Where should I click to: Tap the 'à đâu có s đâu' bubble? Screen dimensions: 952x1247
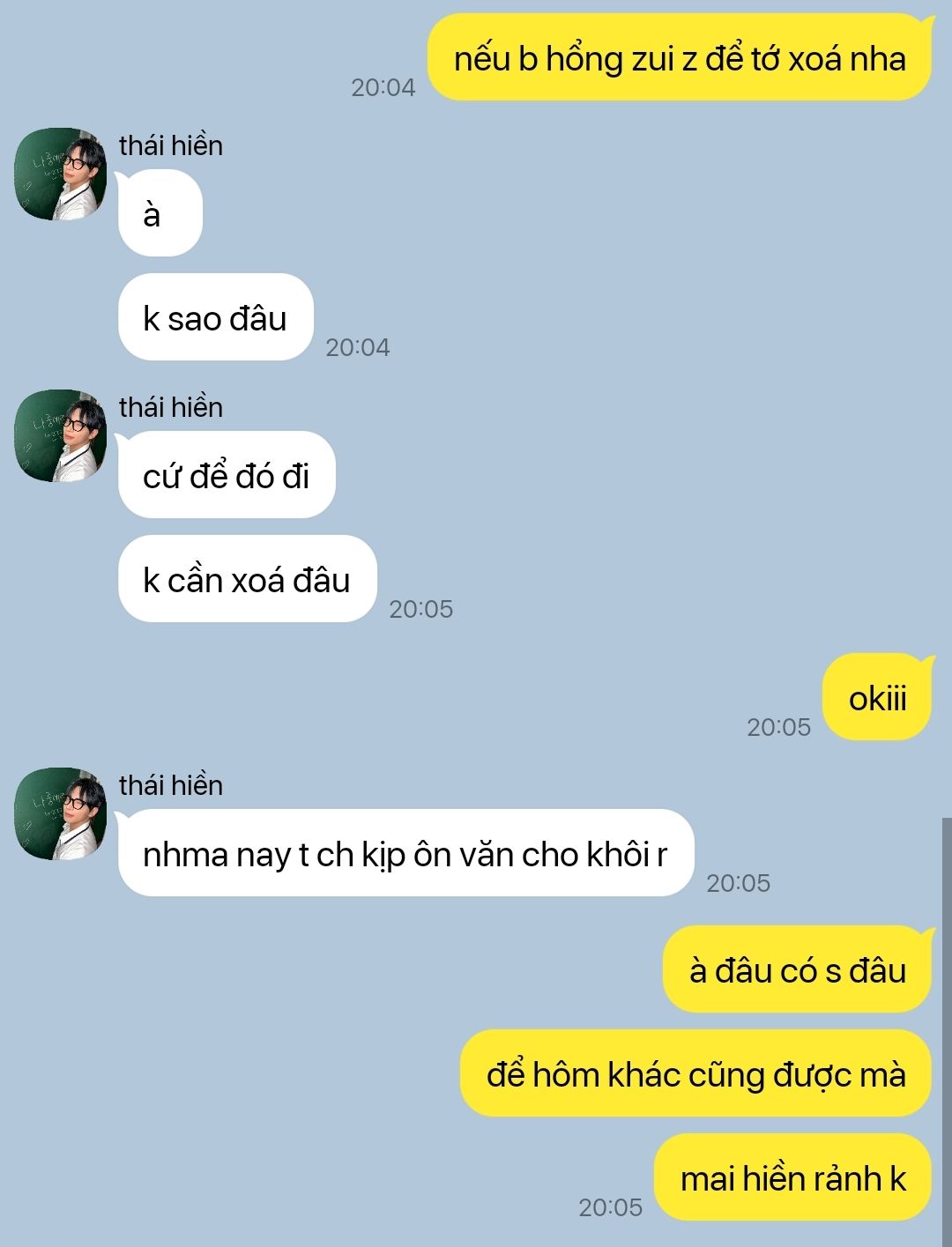tap(798, 969)
